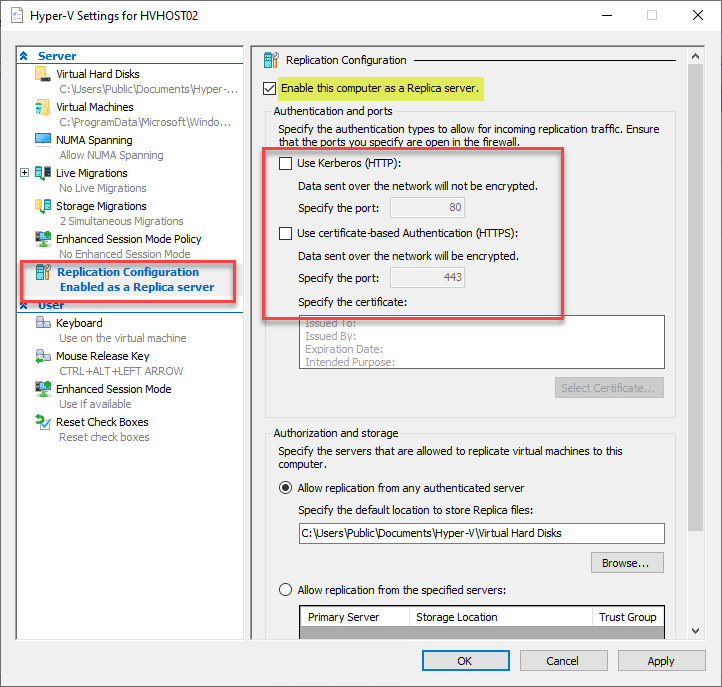Click the Virtual Machines icon
Image resolution: width=722 pixels, height=687 pixels.
pyautogui.click(x=43, y=107)
